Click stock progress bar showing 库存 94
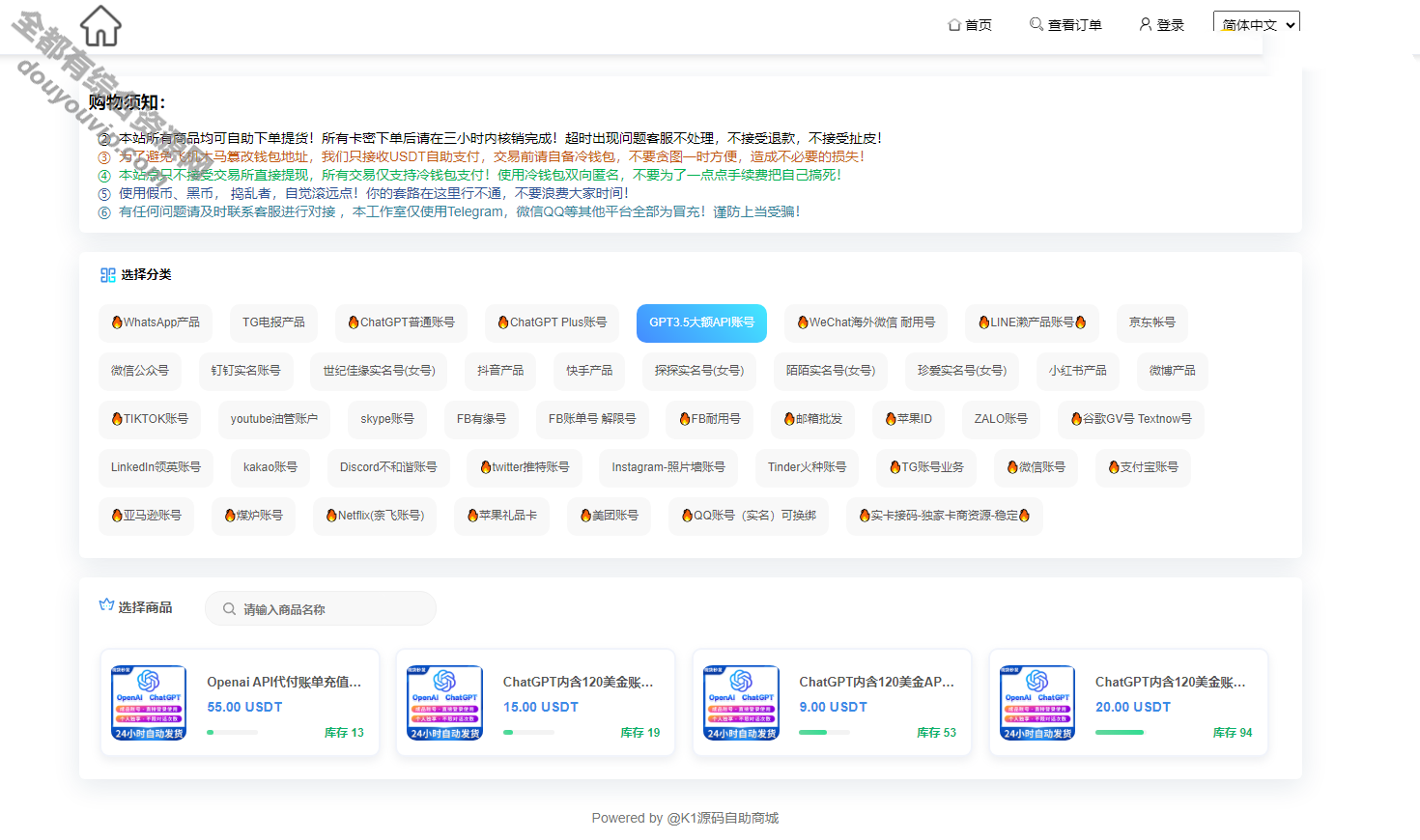 pos(1121,733)
